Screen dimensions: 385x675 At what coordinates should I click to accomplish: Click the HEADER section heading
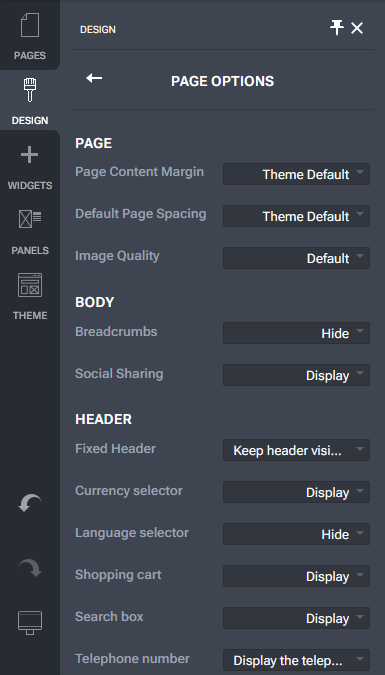click(x=103, y=419)
